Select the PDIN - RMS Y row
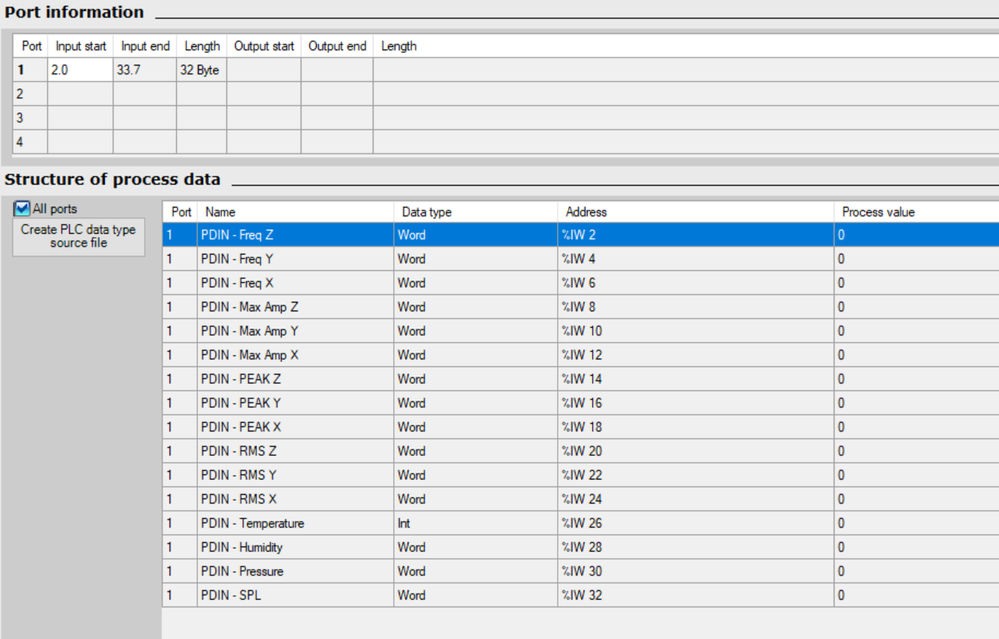This screenshot has width=999, height=639. [580, 475]
